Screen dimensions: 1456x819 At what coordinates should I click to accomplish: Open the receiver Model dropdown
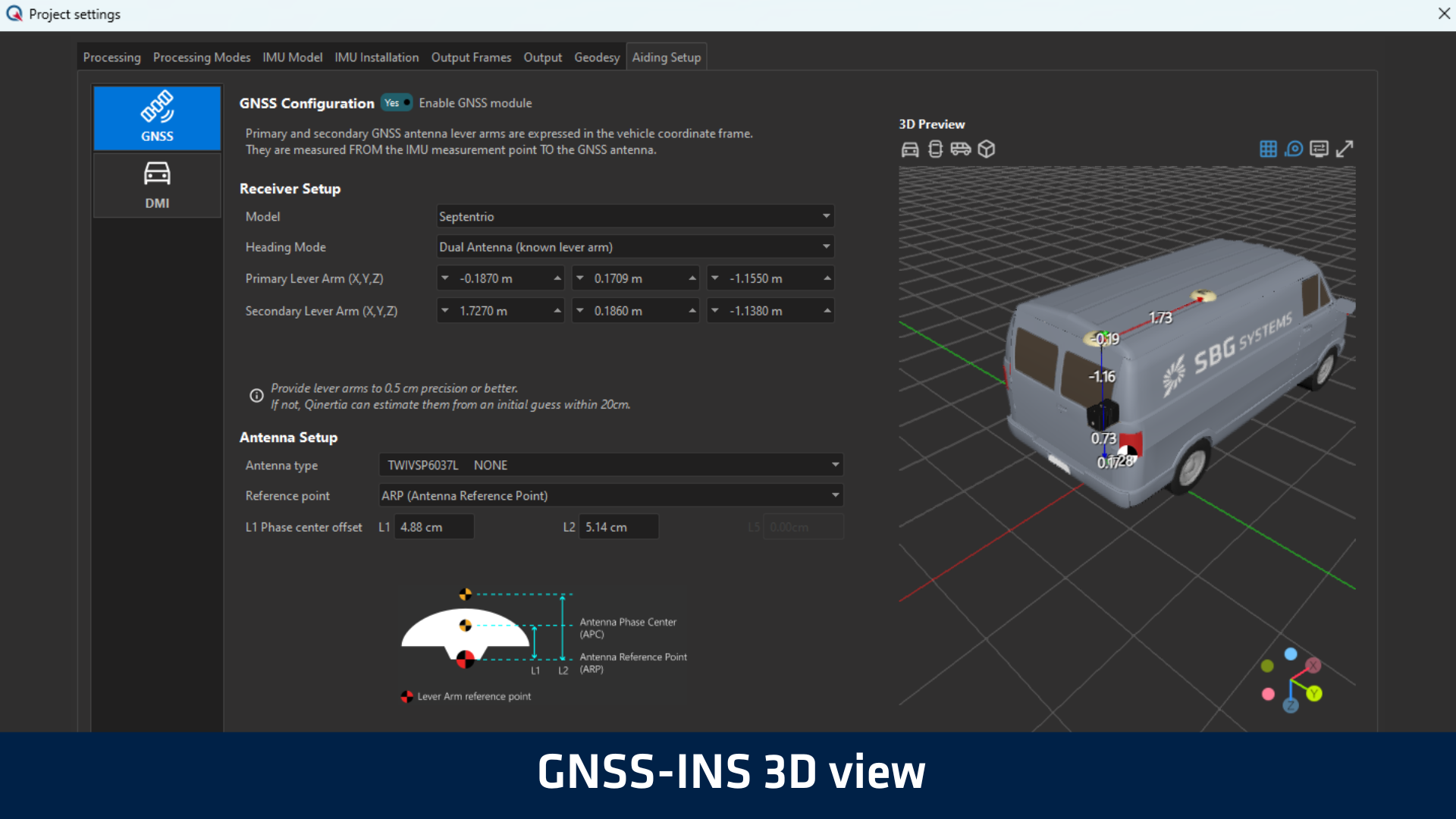click(635, 216)
